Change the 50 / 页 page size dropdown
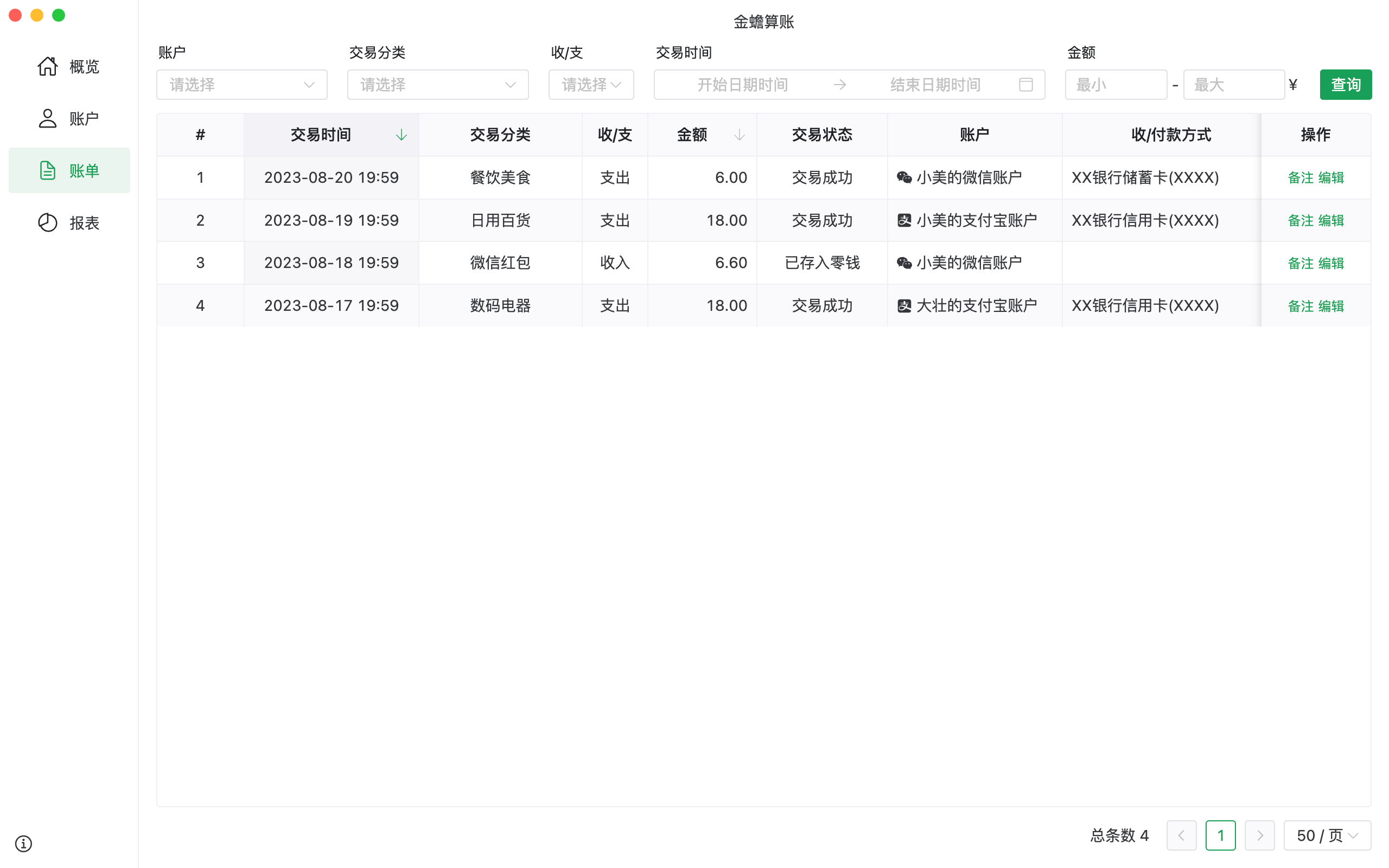Screen dimensions: 1389x868 point(1327,835)
